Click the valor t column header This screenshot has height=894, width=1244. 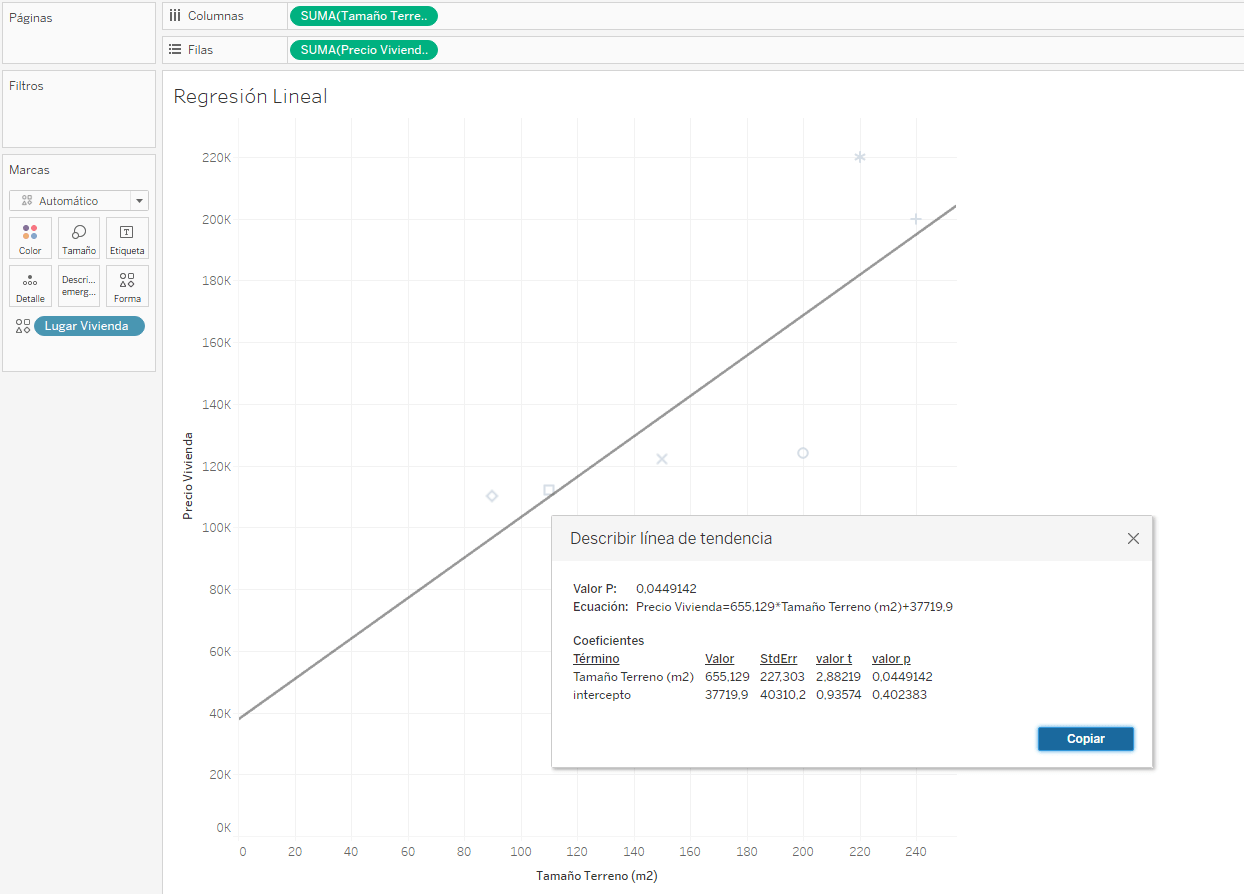click(x=834, y=659)
